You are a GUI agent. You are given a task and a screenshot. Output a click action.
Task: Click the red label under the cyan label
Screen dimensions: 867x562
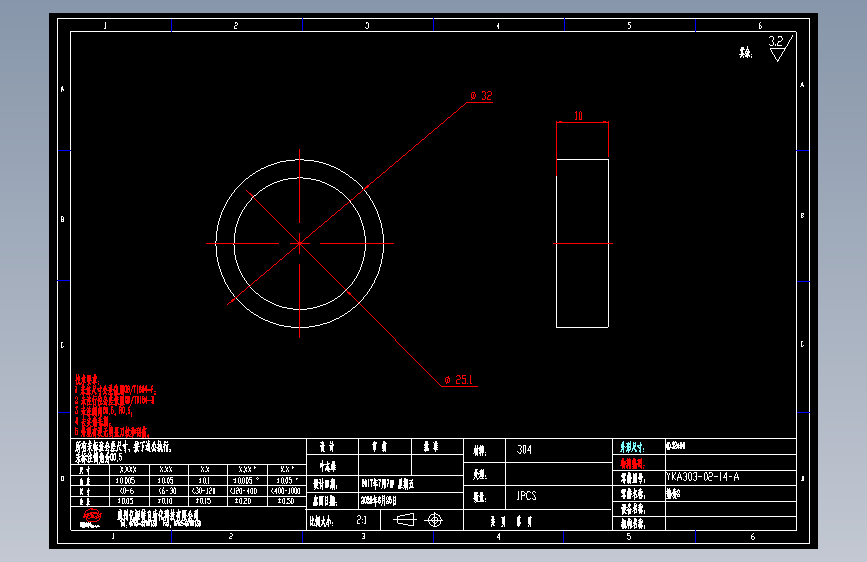[632, 464]
